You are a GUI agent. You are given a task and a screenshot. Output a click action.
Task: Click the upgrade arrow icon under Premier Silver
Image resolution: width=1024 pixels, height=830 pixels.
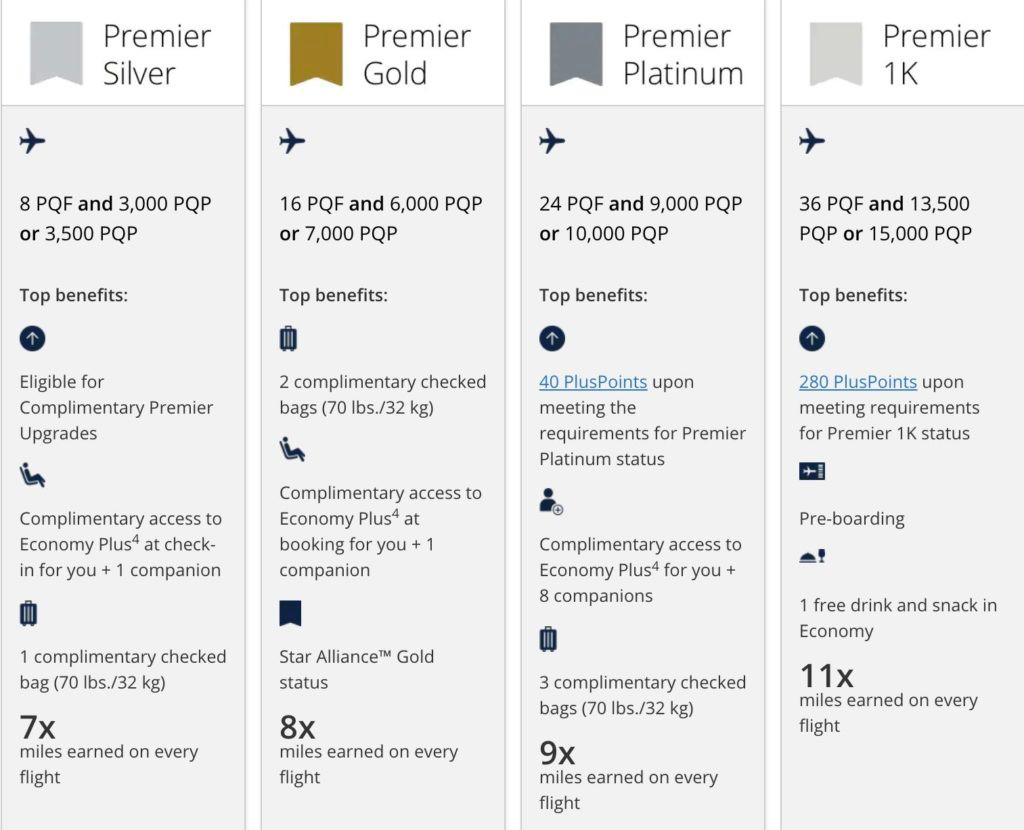point(32,339)
